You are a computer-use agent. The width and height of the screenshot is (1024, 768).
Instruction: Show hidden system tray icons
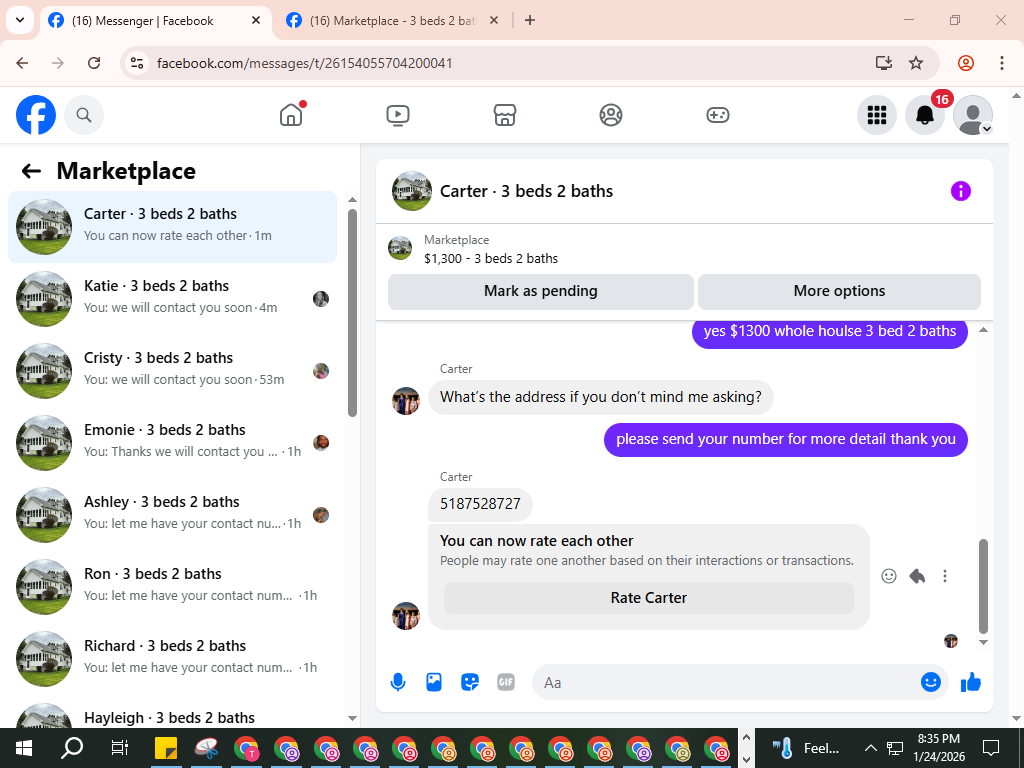(x=870, y=748)
